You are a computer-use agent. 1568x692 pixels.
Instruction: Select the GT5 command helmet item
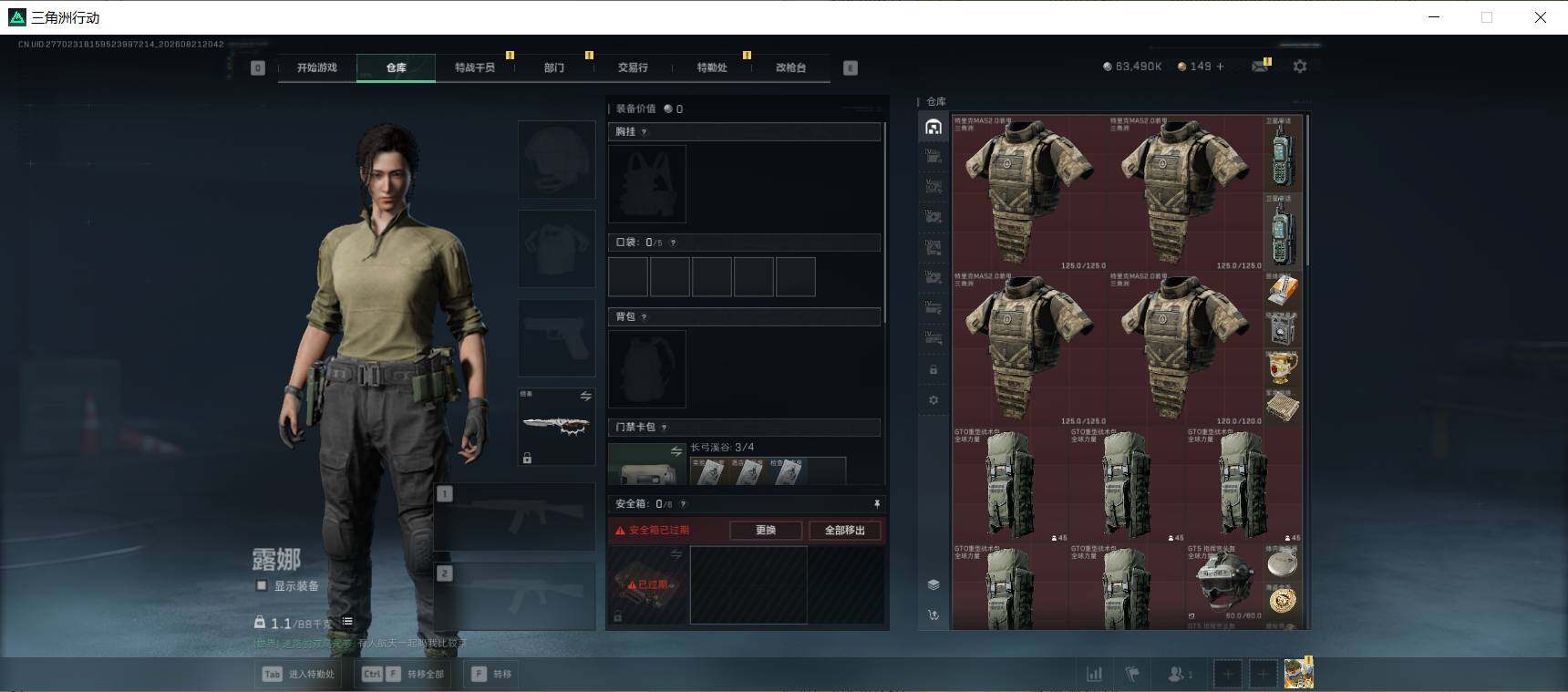[x=1224, y=583]
